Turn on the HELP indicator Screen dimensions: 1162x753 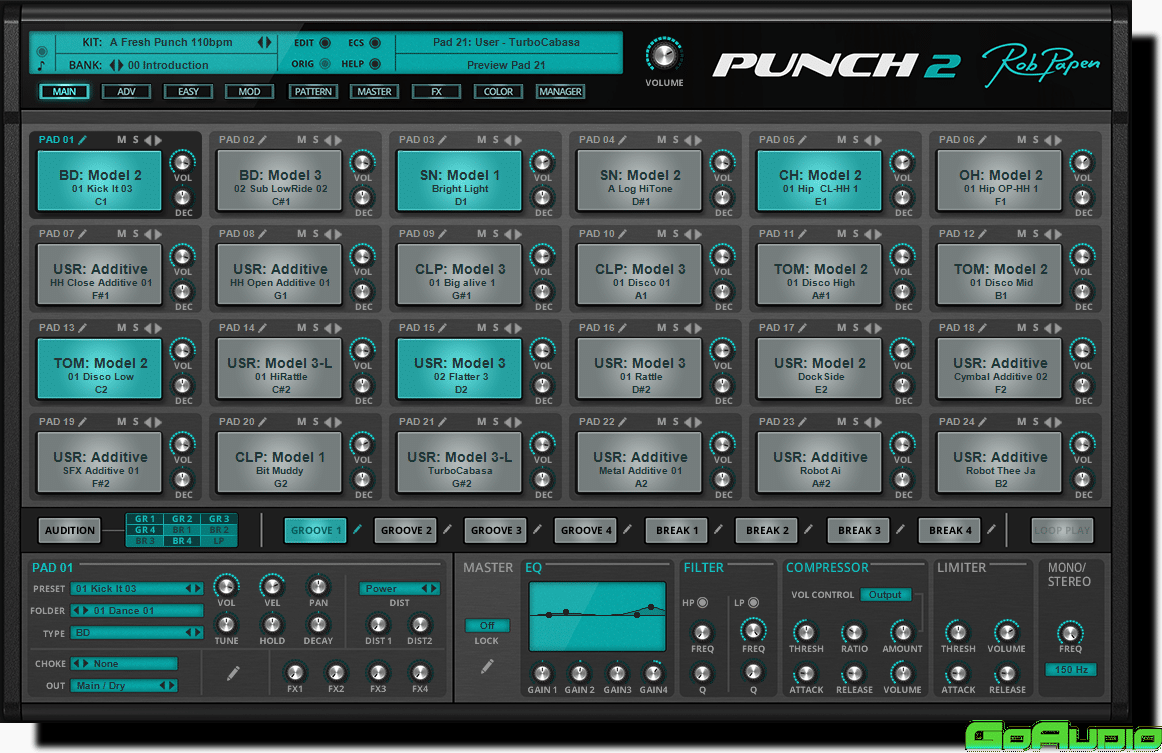tap(375, 64)
